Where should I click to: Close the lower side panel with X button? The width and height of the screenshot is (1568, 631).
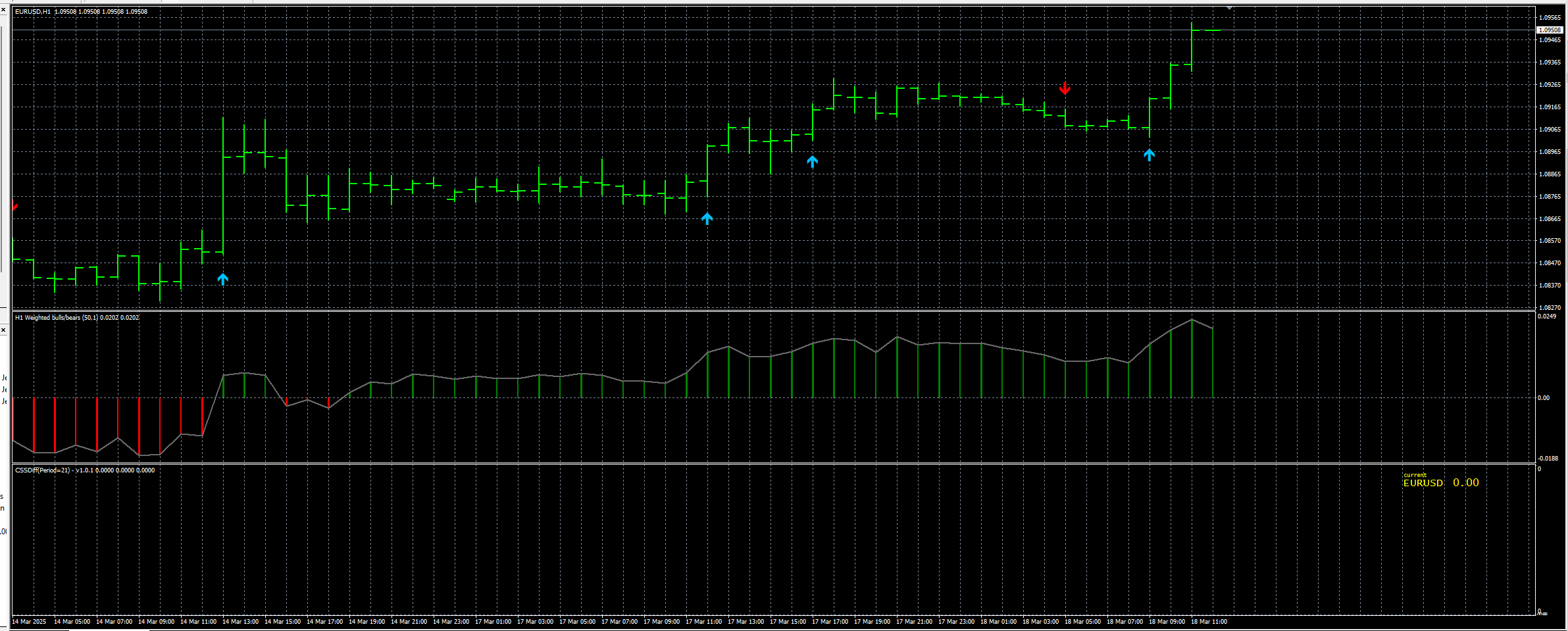(3, 330)
